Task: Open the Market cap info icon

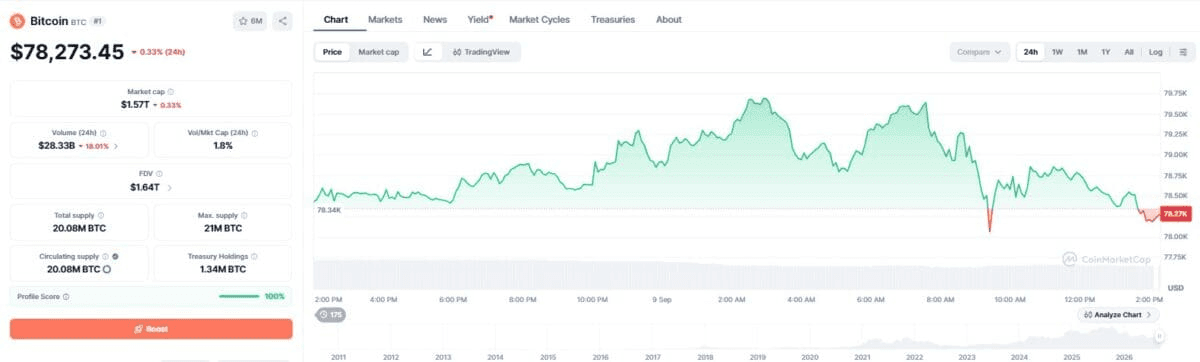Action: (171, 92)
